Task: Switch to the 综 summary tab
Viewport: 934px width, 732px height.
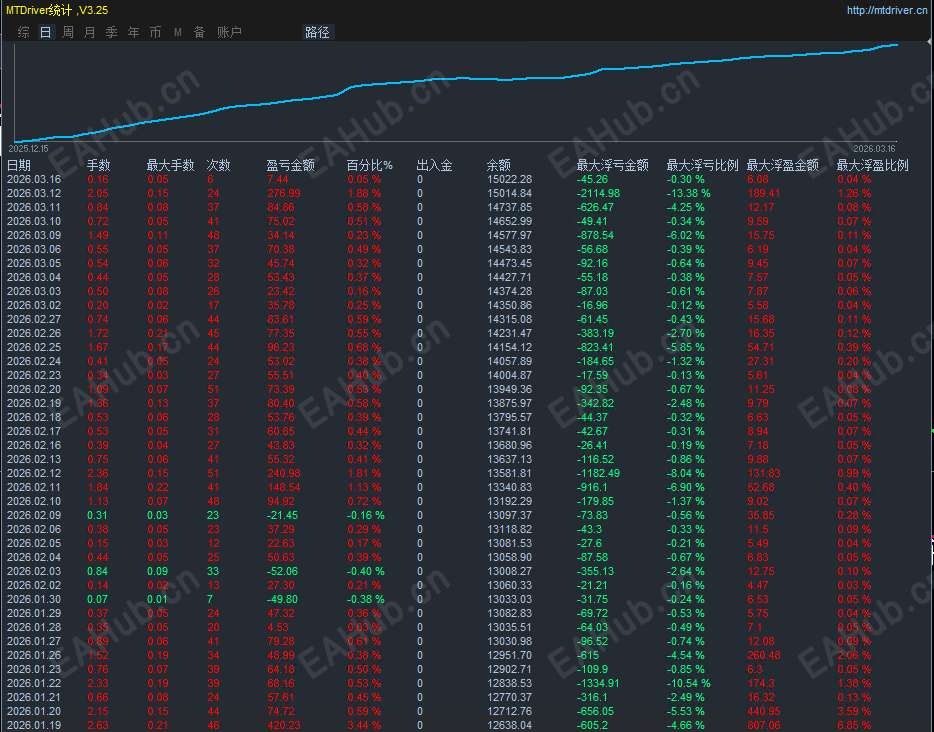Action: coord(23,32)
